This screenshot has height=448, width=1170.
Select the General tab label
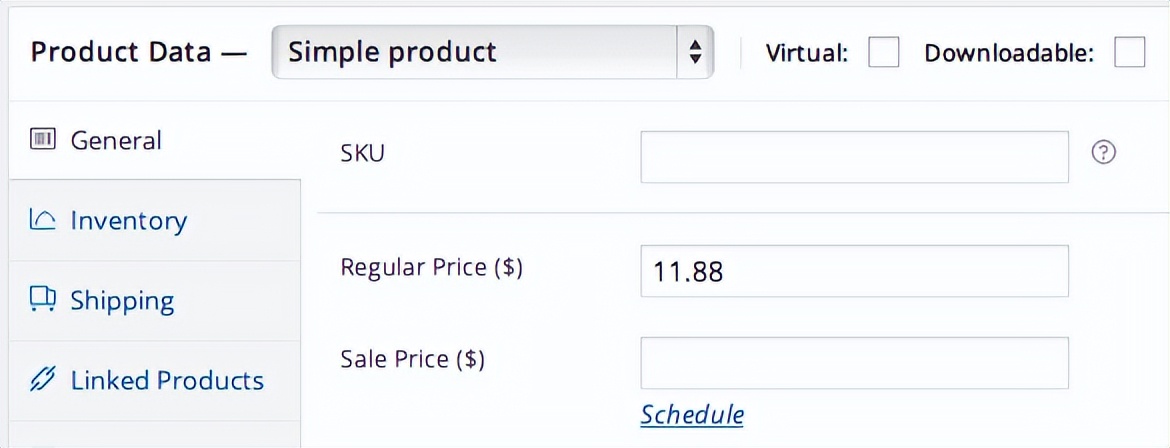click(x=116, y=140)
